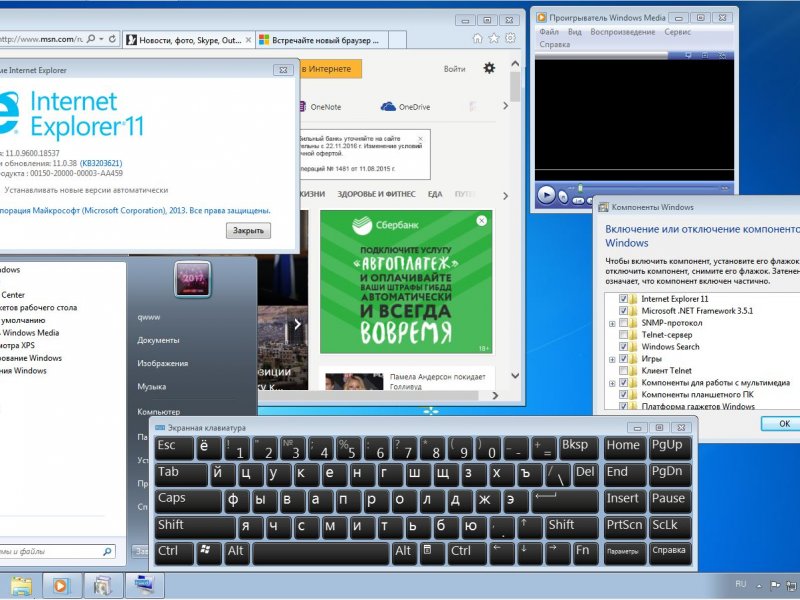The width and height of the screenshot is (800, 600).
Task: Open the KB3203621 update link
Action: [x=101, y=163]
